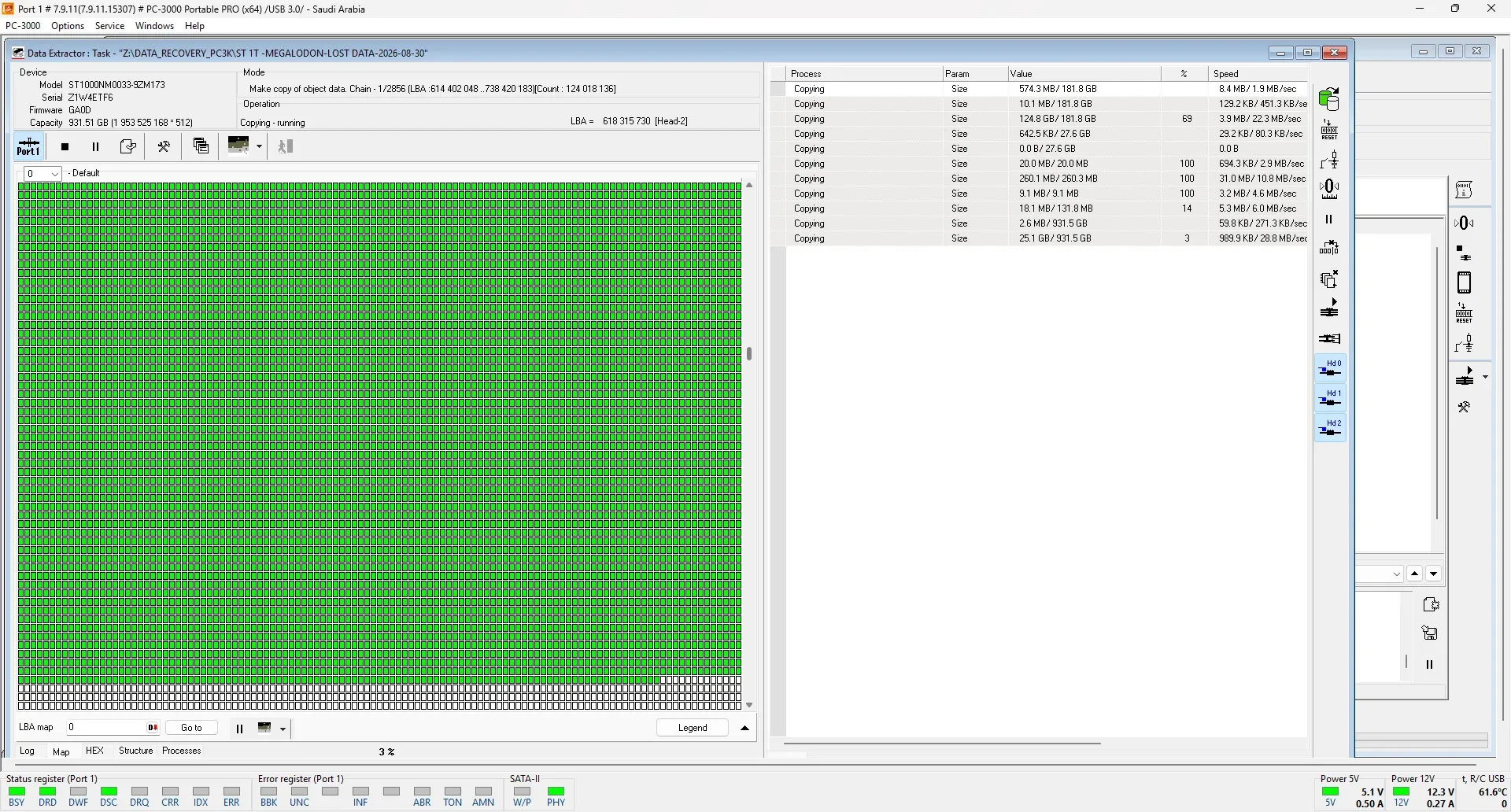
Task: Click the head play arrow side icon
Action: pos(1330,308)
